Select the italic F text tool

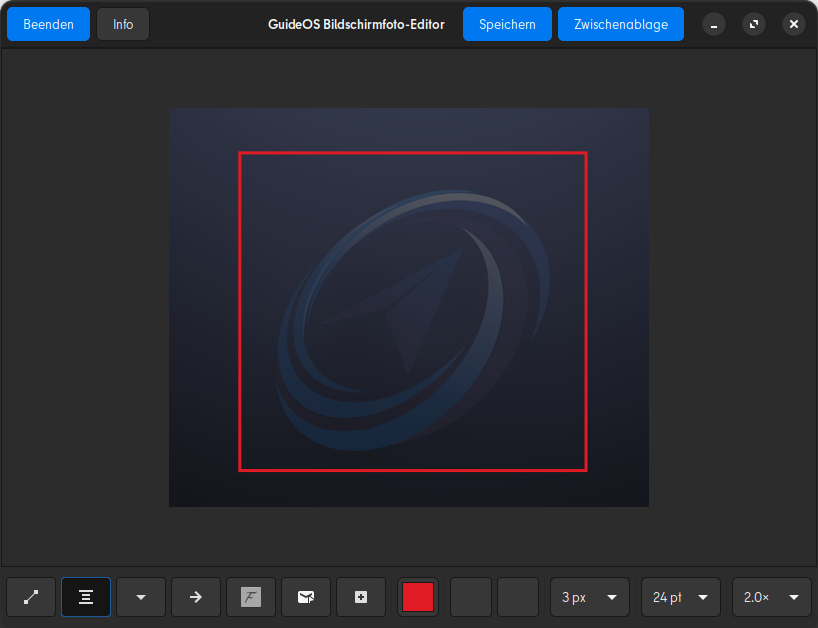tap(251, 597)
